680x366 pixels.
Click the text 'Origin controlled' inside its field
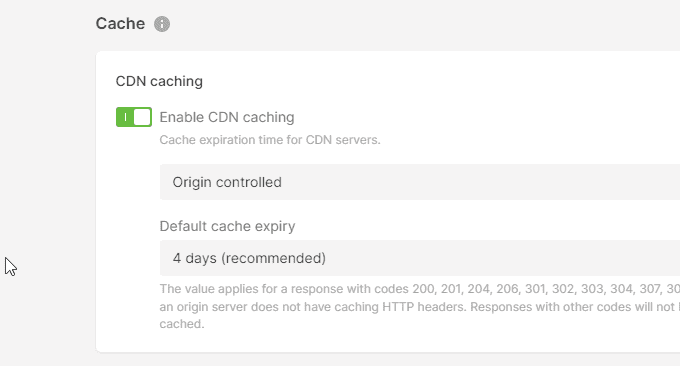tap(227, 182)
